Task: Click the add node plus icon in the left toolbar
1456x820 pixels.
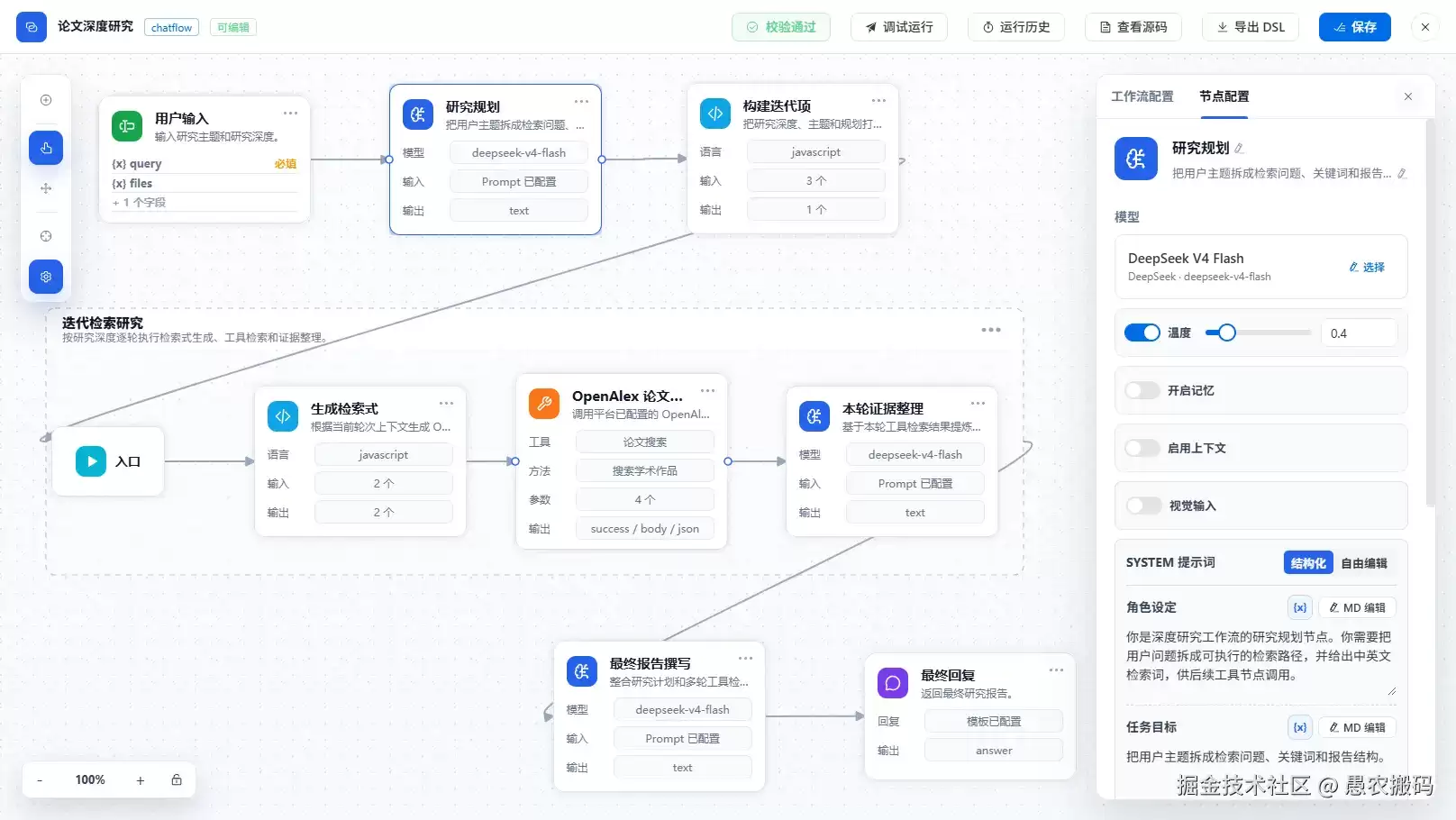Action: [46, 100]
